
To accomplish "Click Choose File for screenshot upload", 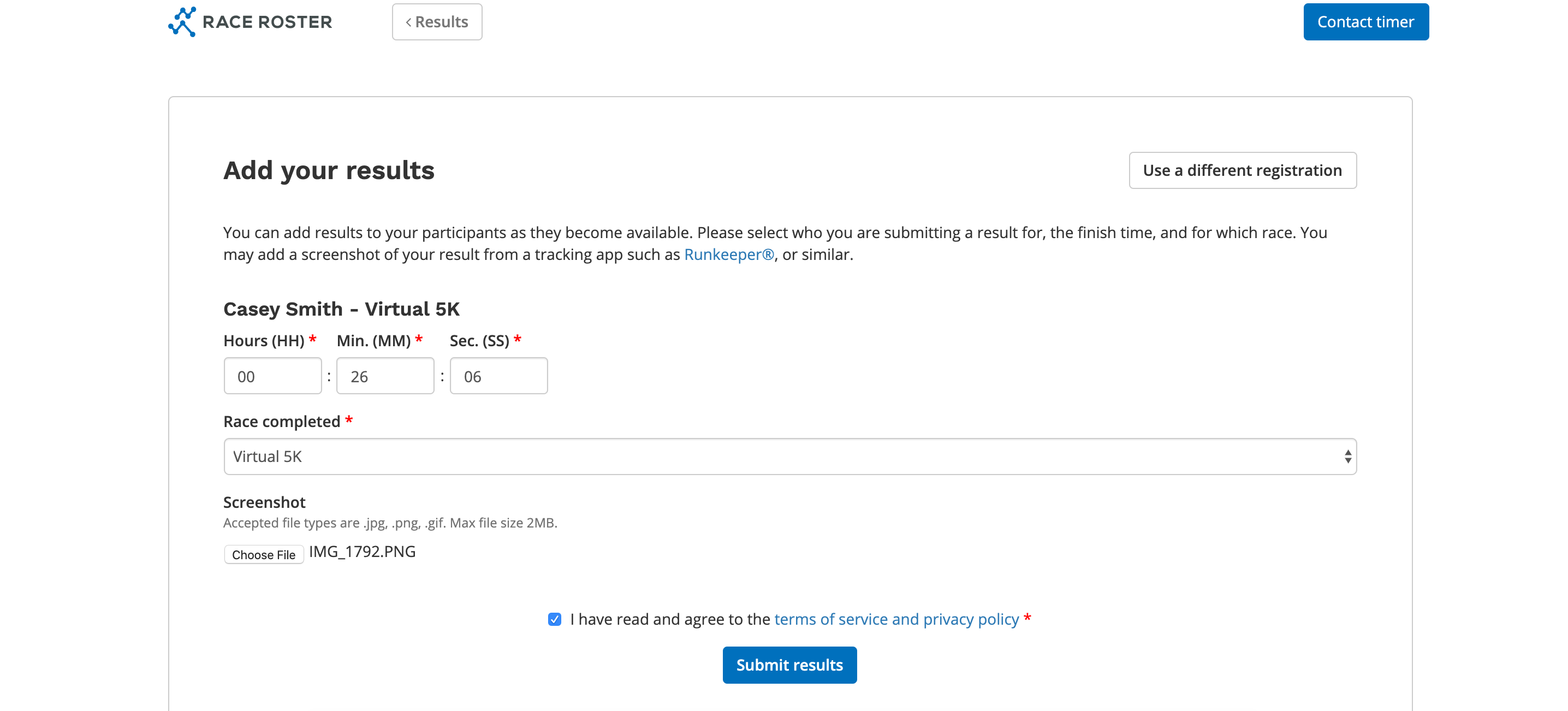I will tap(264, 555).
